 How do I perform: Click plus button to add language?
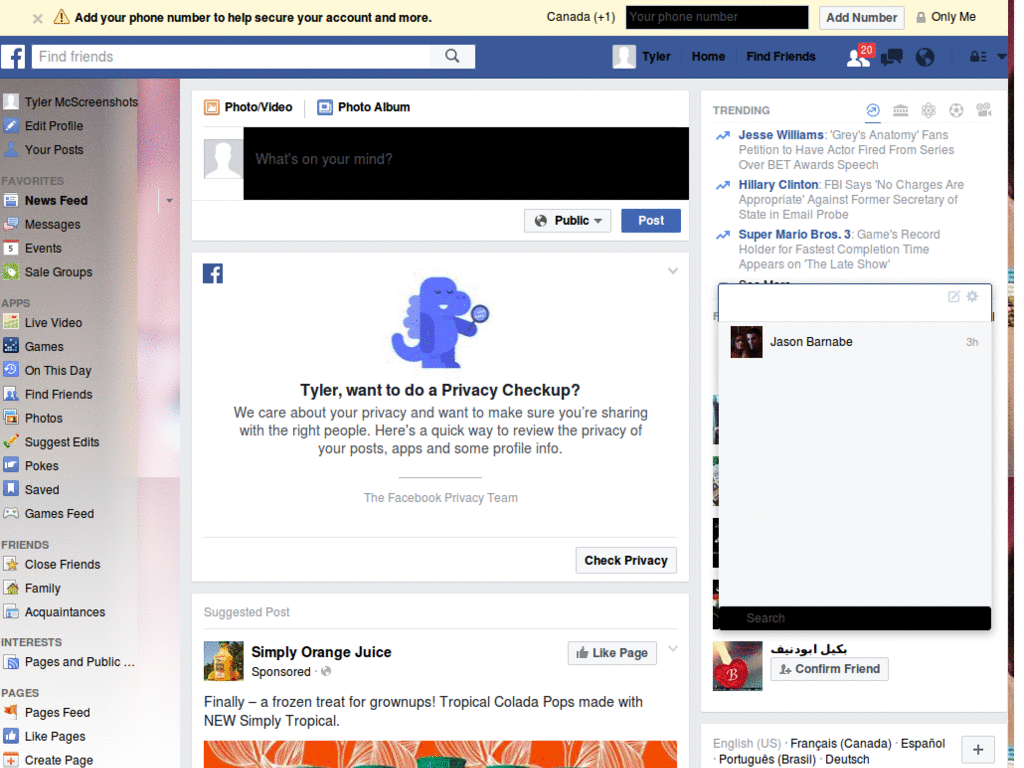(x=978, y=750)
